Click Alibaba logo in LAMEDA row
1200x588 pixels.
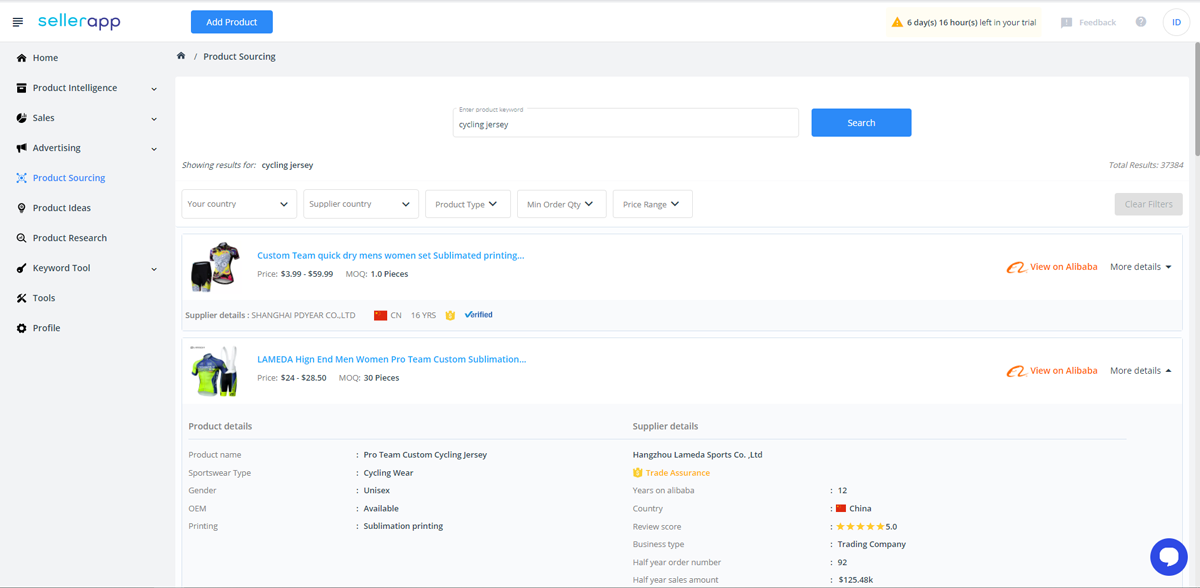coord(1016,371)
